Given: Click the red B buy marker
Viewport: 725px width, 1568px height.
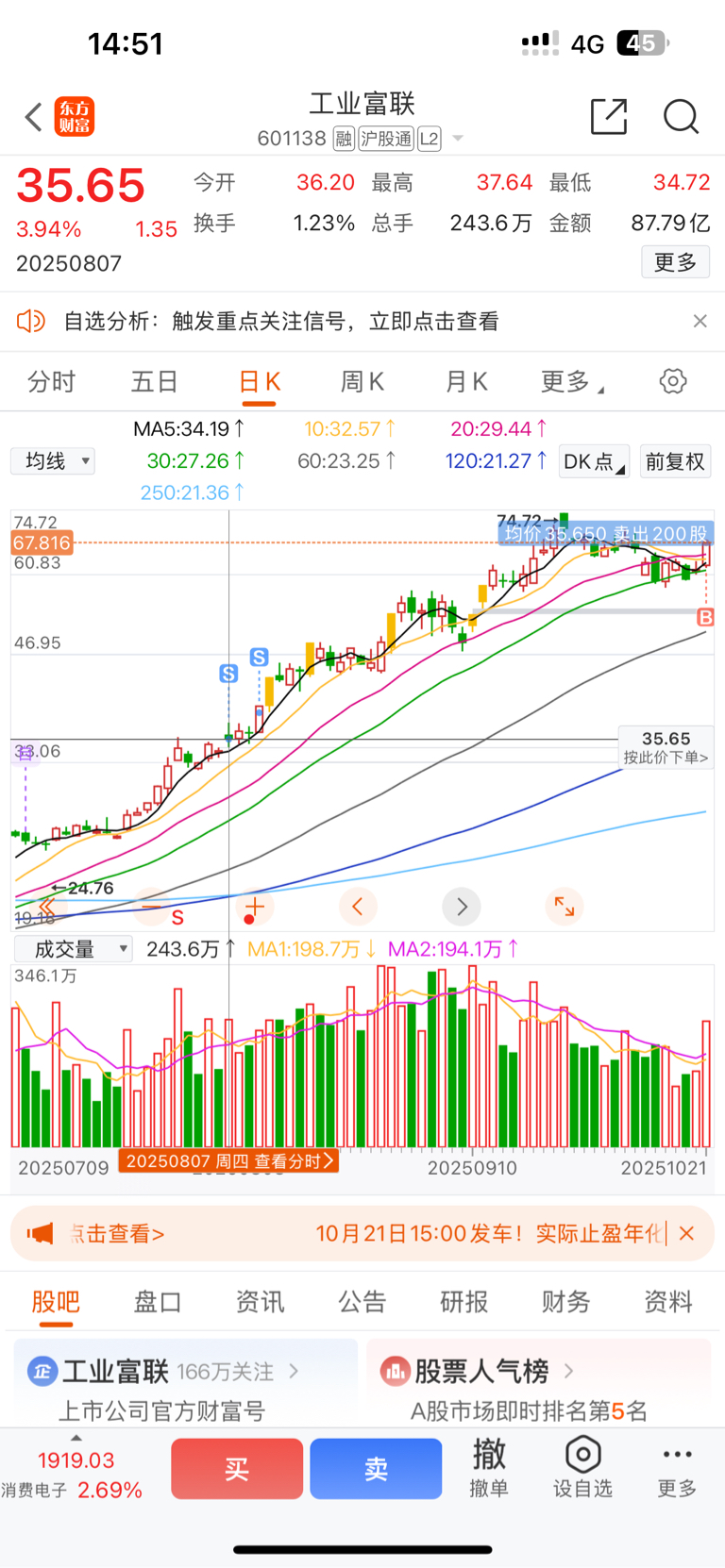Looking at the screenshot, I should (705, 617).
